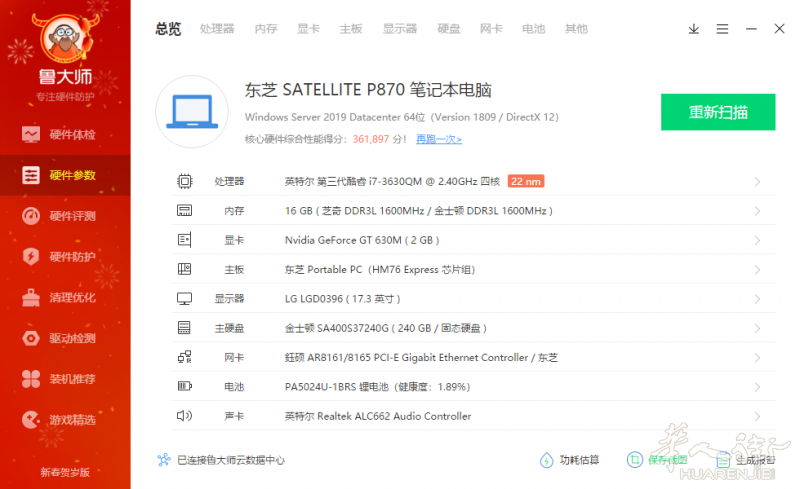Click the 电池 battery icon
This screenshot has height=489, width=800.
coord(184,386)
